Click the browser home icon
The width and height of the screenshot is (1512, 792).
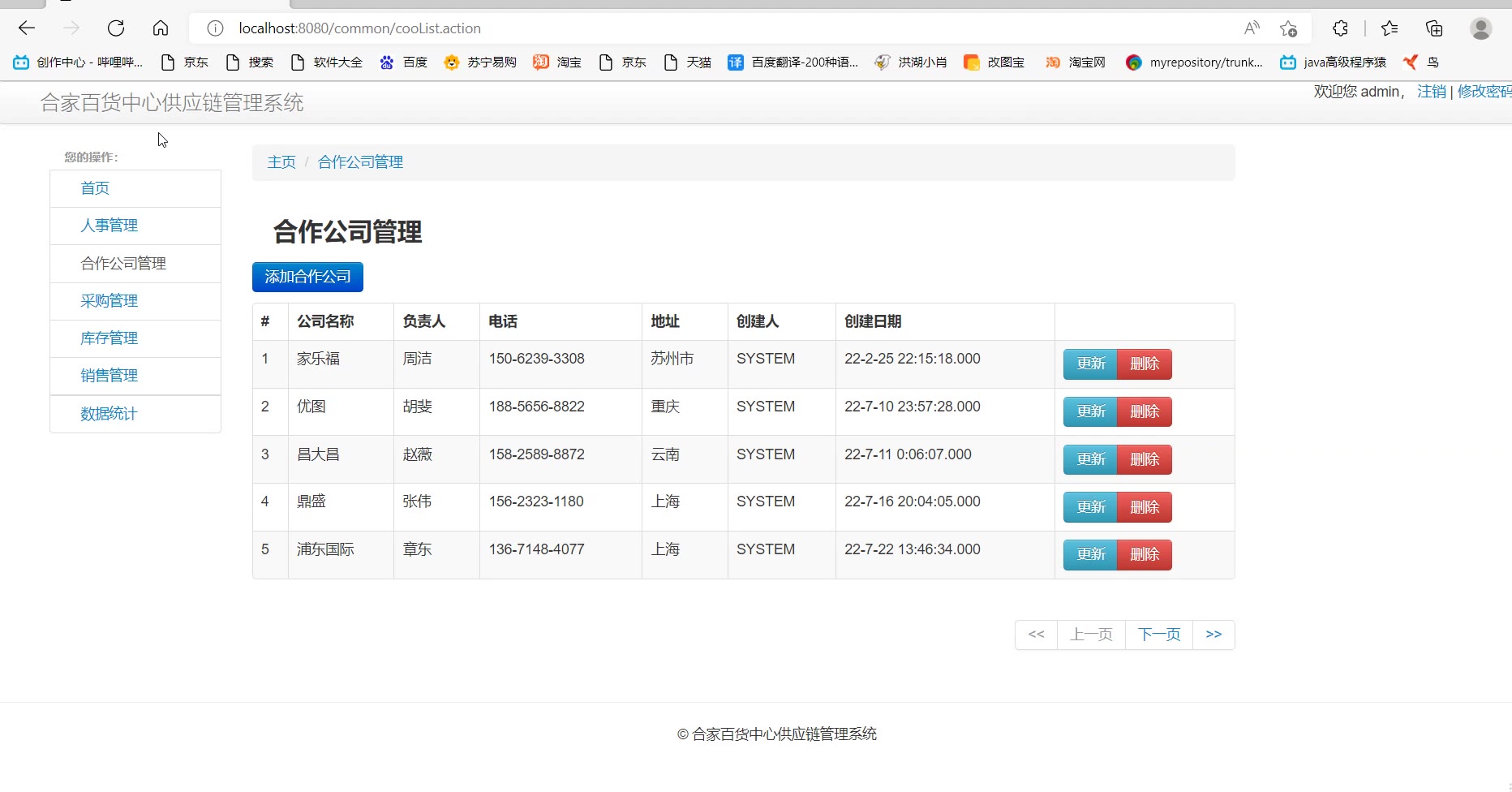(161, 28)
